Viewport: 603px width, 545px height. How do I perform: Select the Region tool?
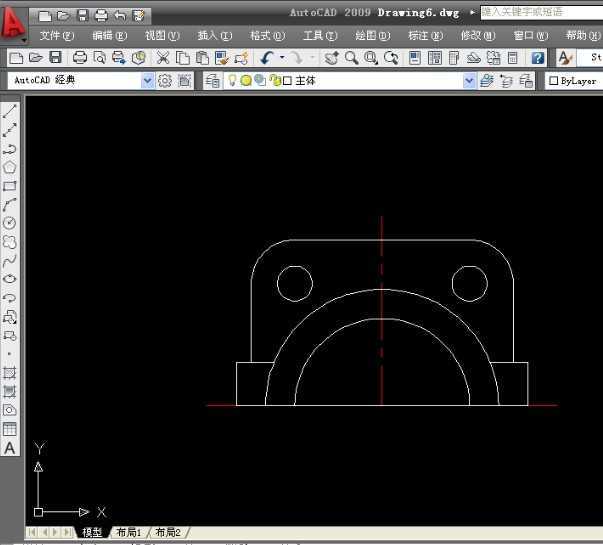[x=10, y=410]
